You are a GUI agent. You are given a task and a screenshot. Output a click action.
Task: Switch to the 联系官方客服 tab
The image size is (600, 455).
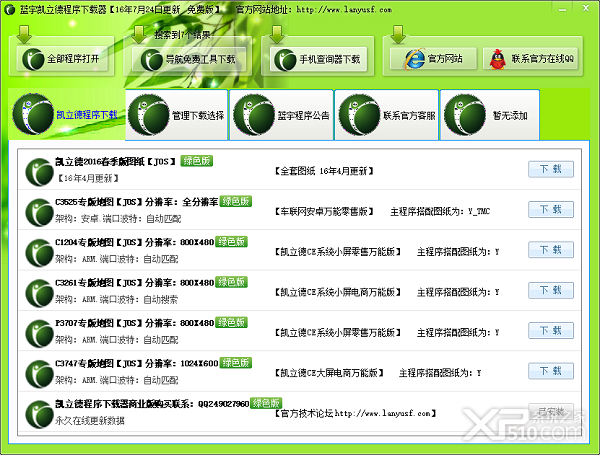pos(387,115)
